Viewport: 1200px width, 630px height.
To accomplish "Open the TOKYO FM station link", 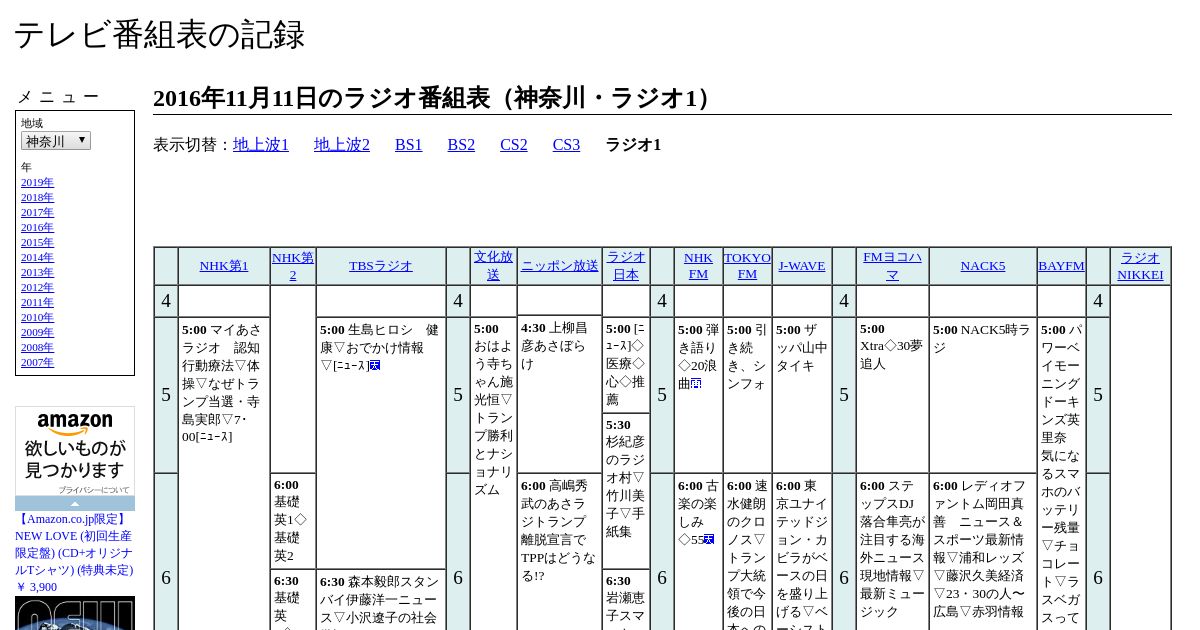I will (x=747, y=266).
